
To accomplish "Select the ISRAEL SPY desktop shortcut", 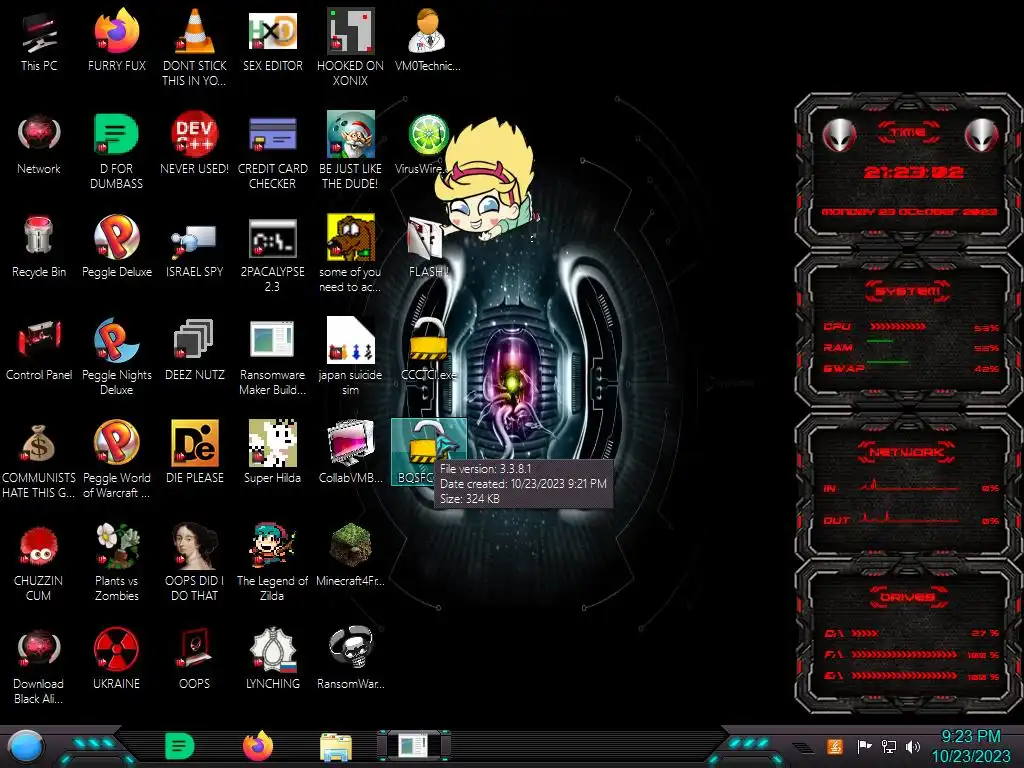I will tap(195, 247).
